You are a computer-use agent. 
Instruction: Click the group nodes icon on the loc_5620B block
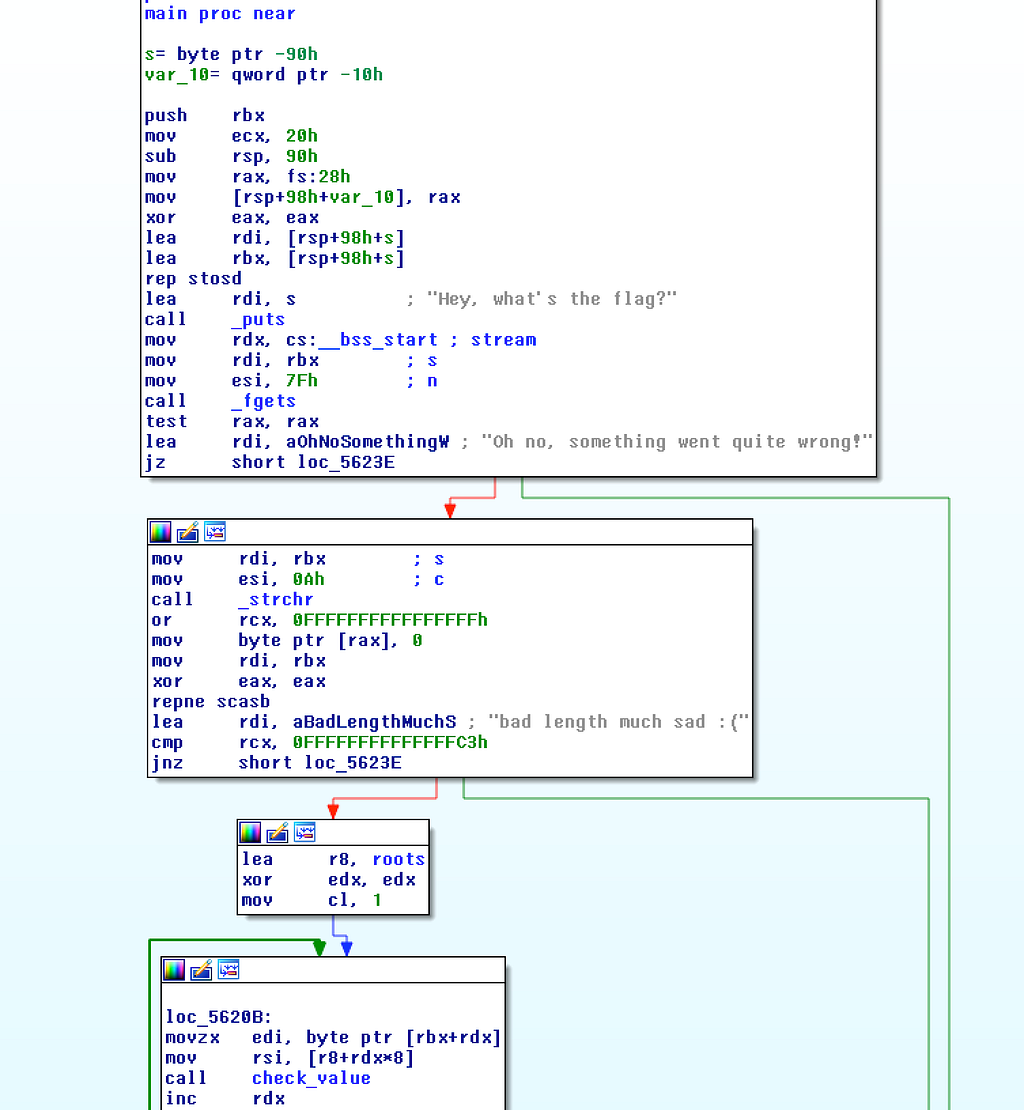pyautogui.click(x=229, y=970)
